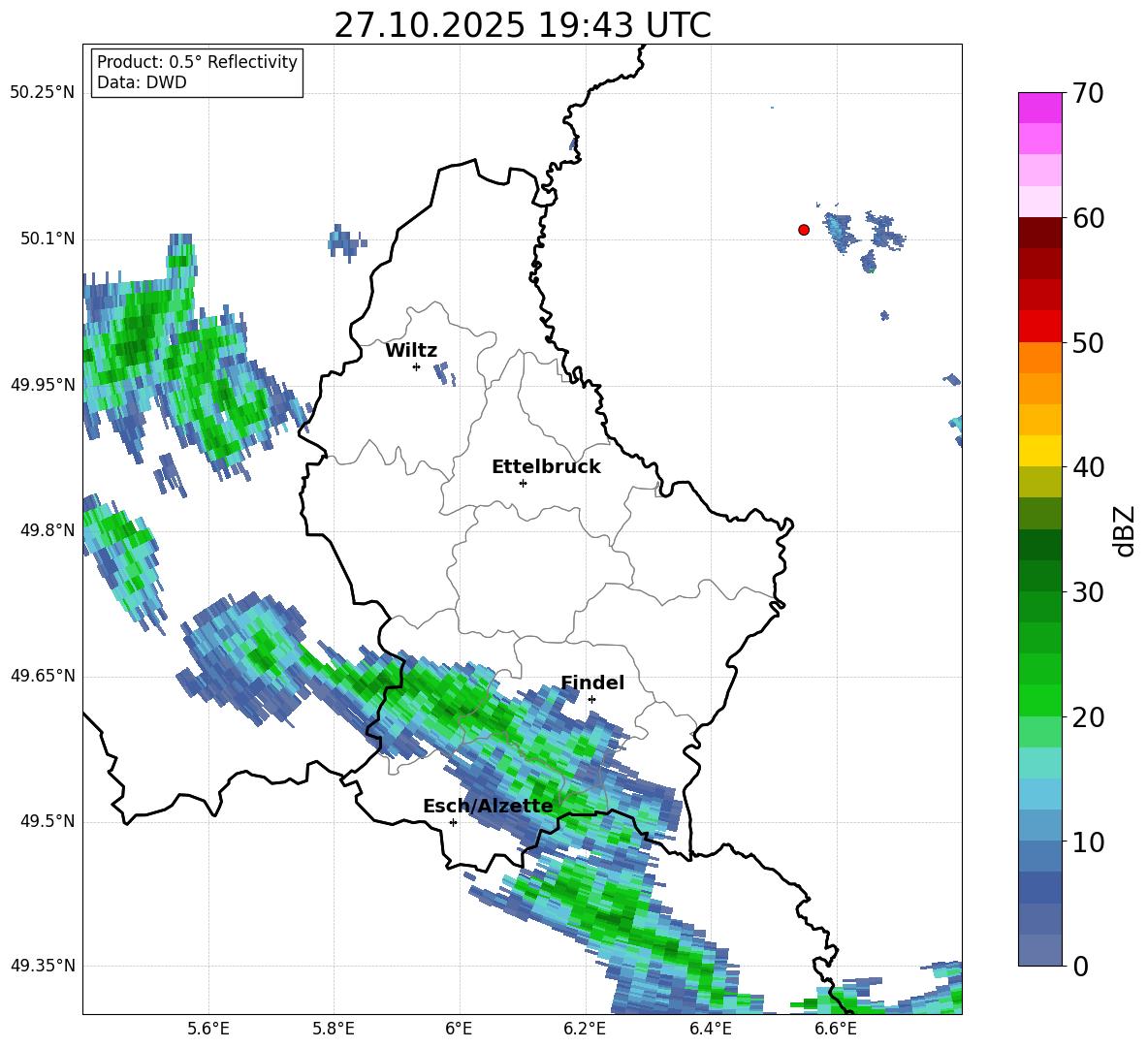The image size is (1148, 1048).
Task: Click the Findel station cross marker
Action: click(591, 700)
